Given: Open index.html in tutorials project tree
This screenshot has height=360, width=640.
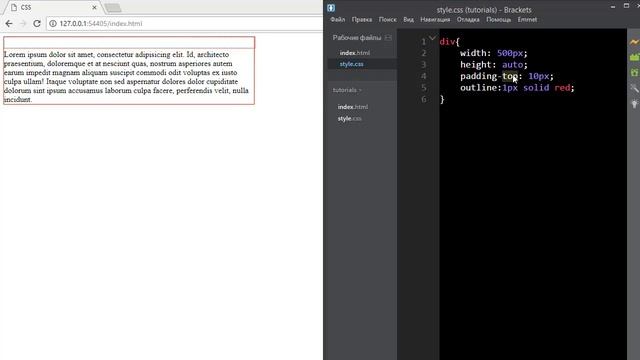Looking at the screenshot, I should (353, 107).
